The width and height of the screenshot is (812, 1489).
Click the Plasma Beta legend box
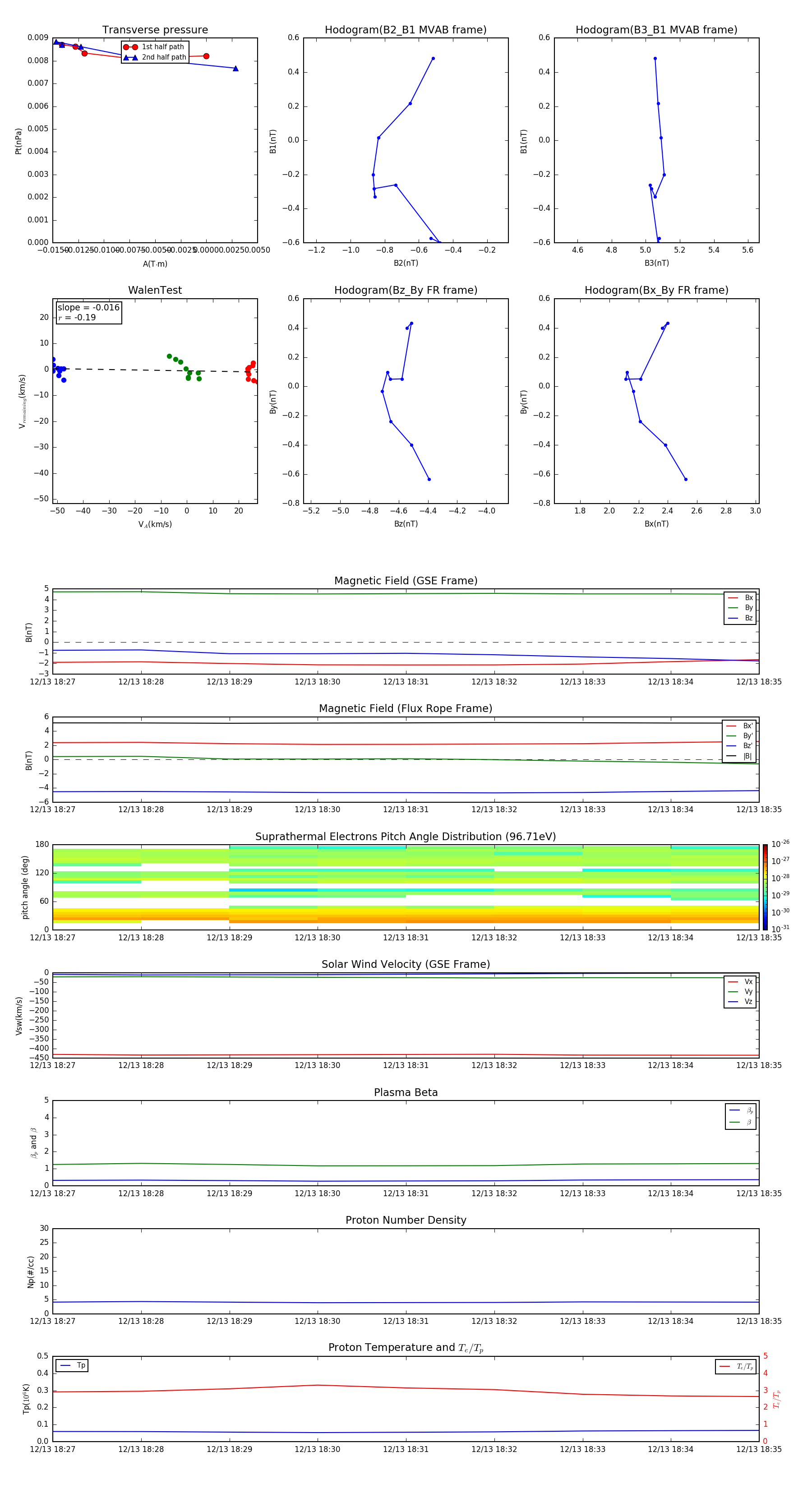[741, 1116]
